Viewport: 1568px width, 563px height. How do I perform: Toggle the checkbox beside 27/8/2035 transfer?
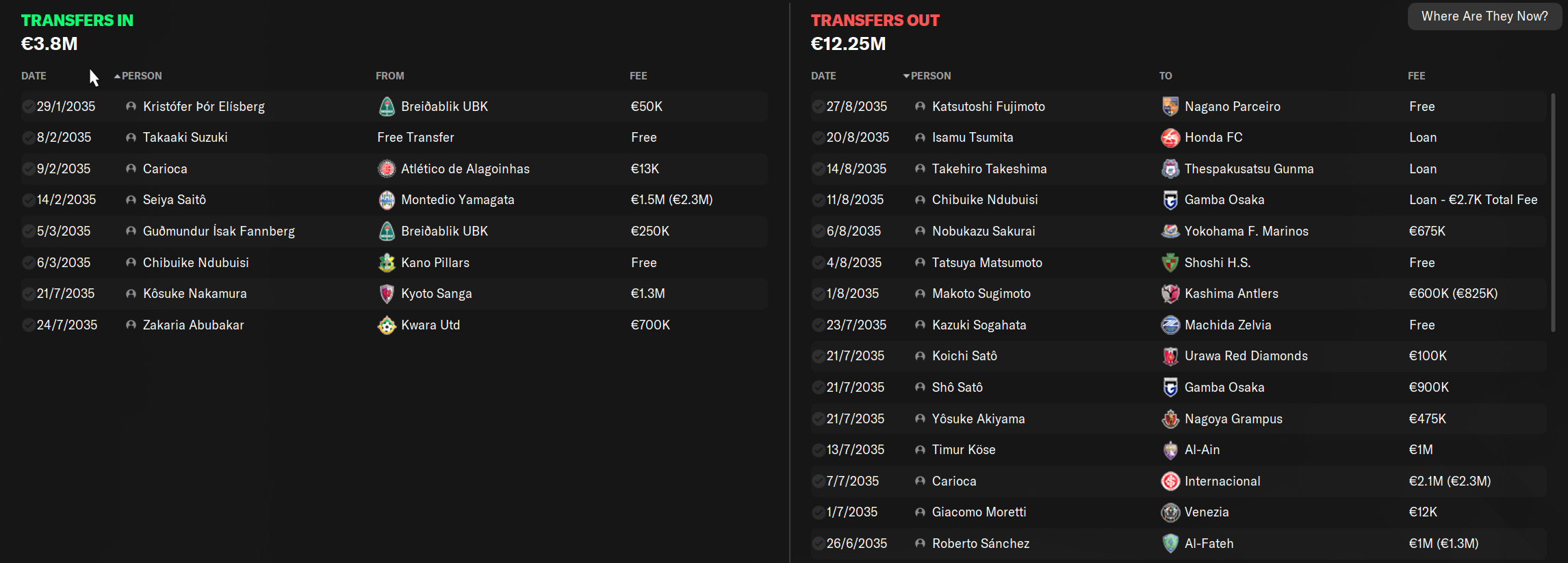click(x=818, y=106)
